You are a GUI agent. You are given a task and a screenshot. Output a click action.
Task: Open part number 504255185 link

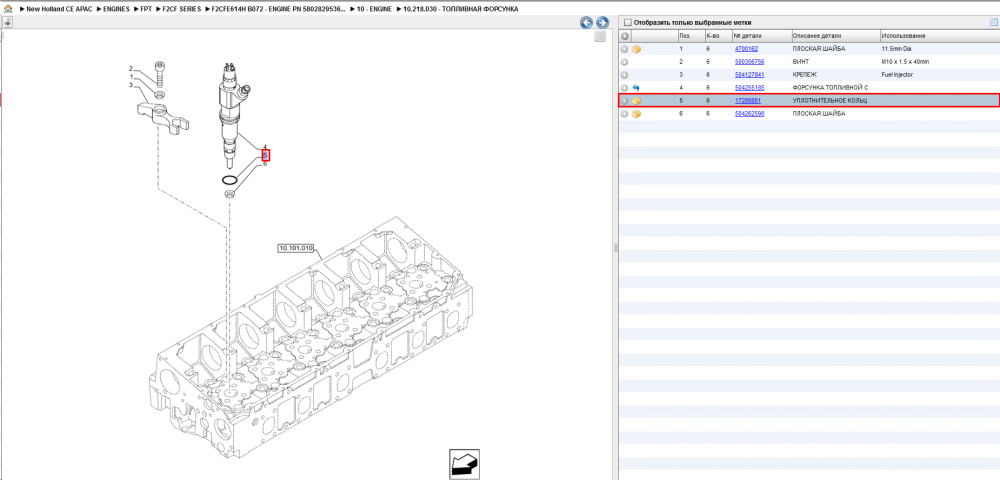(749, 88)
